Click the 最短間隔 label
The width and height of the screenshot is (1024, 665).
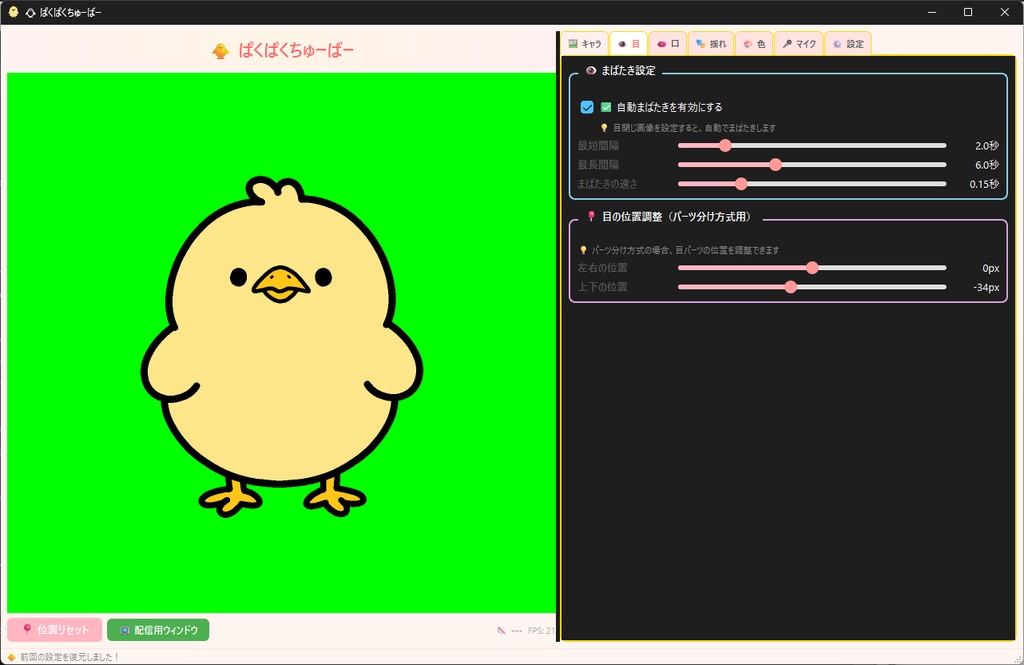click(598, 146)
